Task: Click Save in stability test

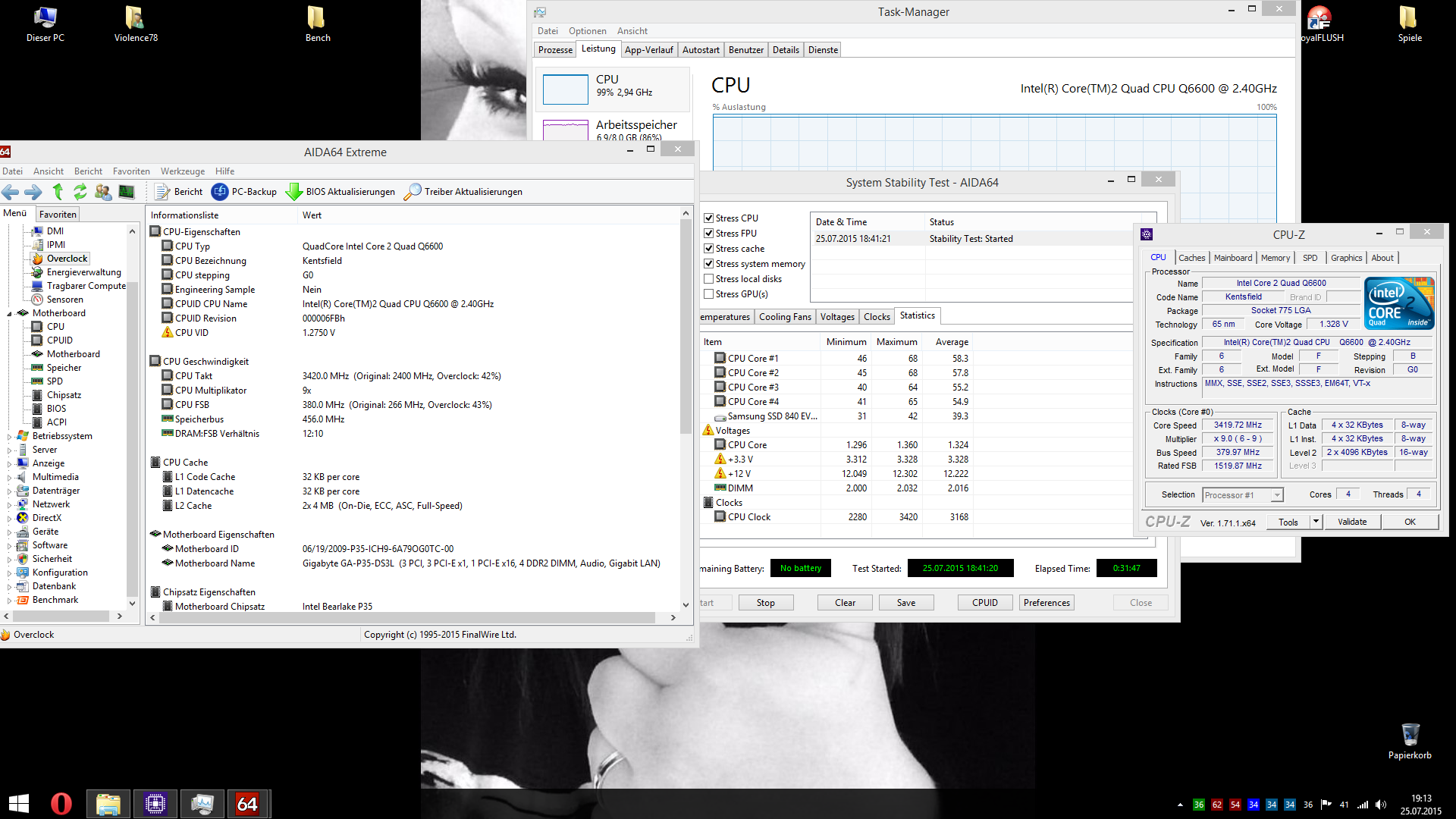Action: (905, 603)
